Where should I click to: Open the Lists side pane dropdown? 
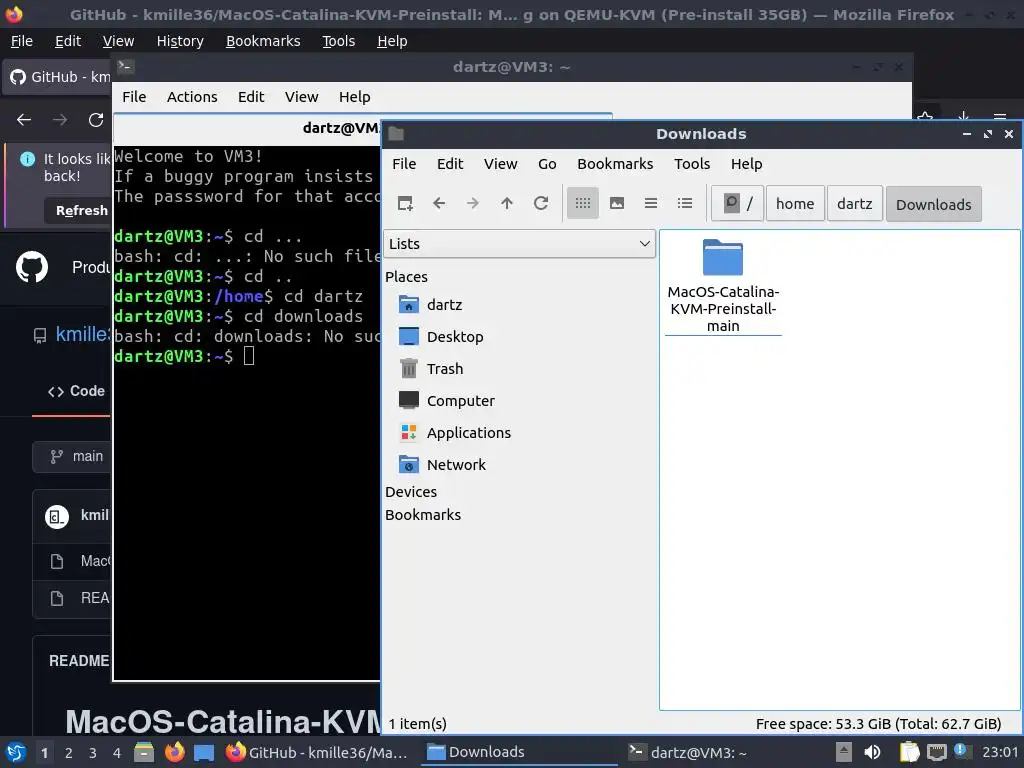tap(519, 244)
